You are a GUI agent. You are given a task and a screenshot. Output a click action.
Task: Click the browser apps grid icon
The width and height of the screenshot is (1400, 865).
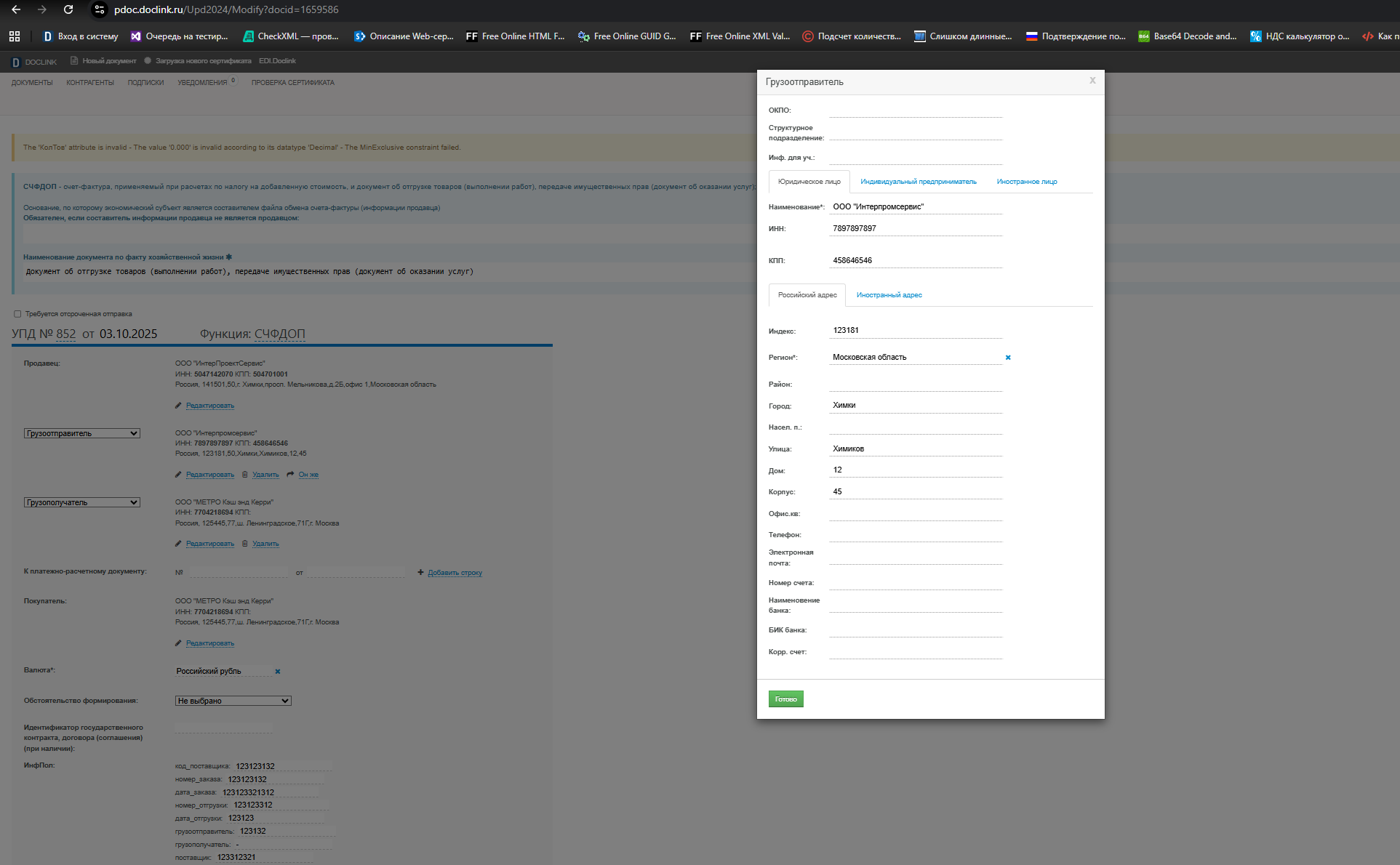pos(14,36)
